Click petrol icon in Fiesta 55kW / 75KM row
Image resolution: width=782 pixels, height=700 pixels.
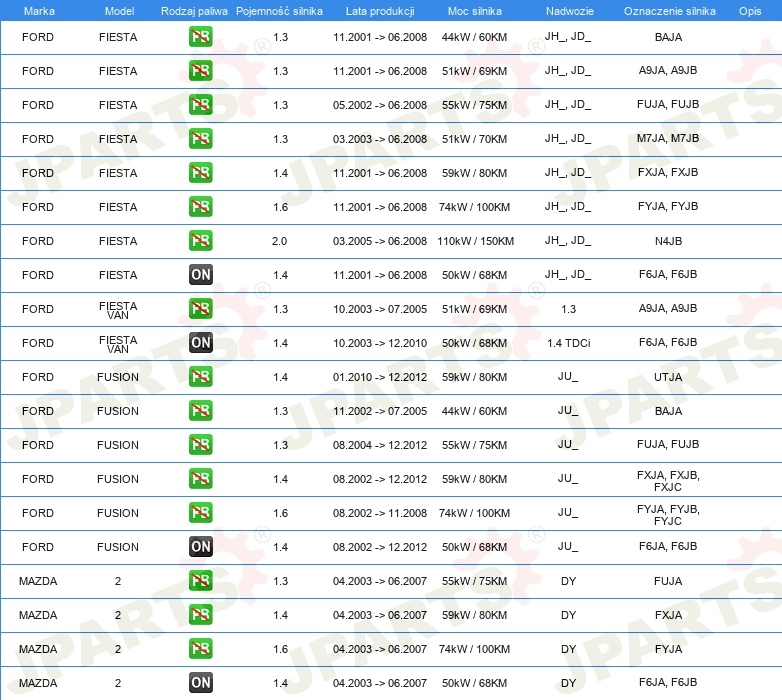pos(200,105)
